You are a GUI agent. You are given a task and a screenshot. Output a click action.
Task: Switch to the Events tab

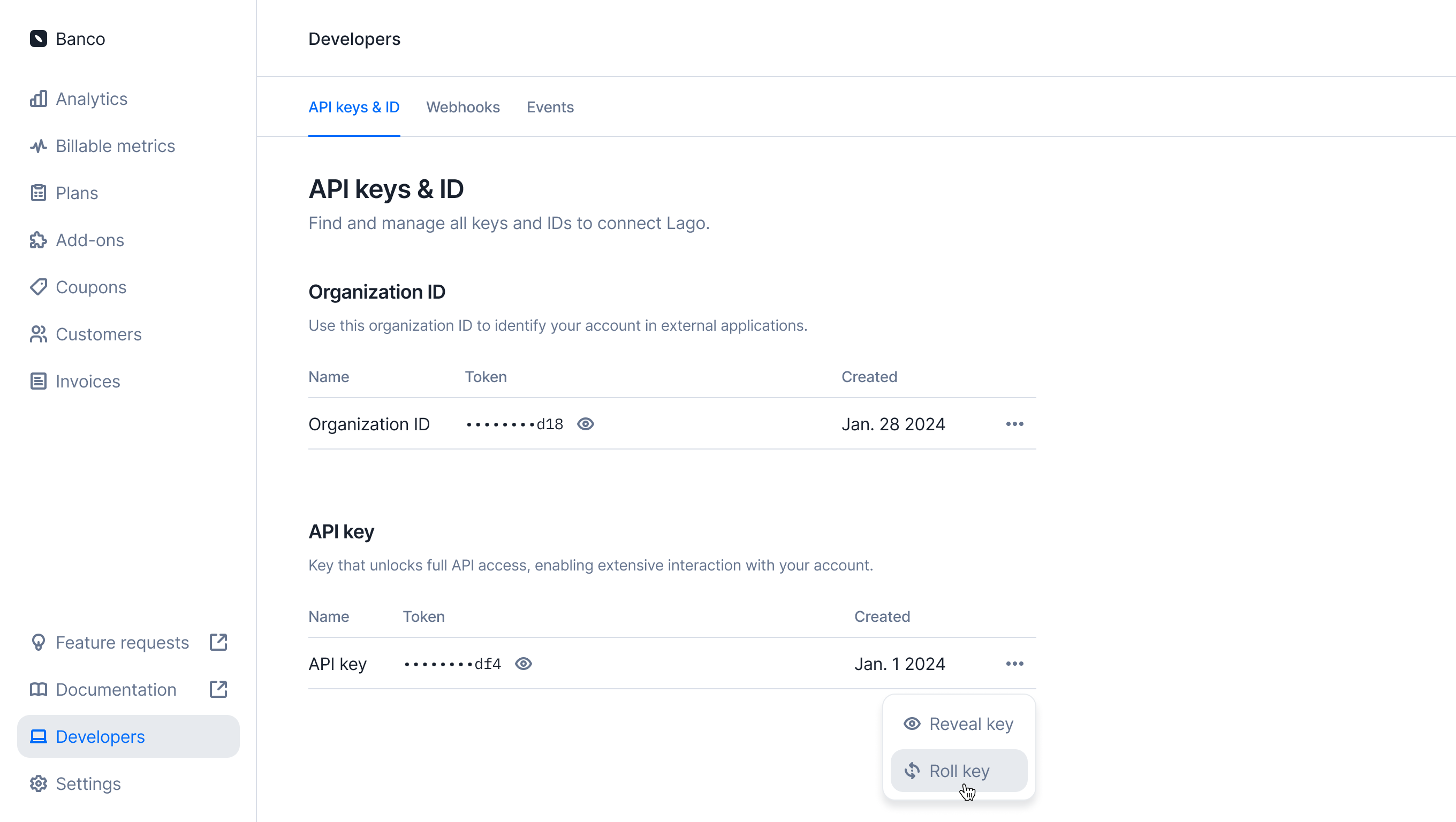pos(550,108)
